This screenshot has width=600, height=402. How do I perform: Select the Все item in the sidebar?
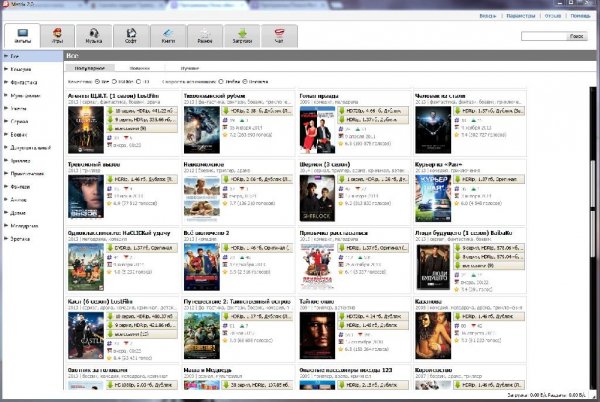tap(33, 56)
